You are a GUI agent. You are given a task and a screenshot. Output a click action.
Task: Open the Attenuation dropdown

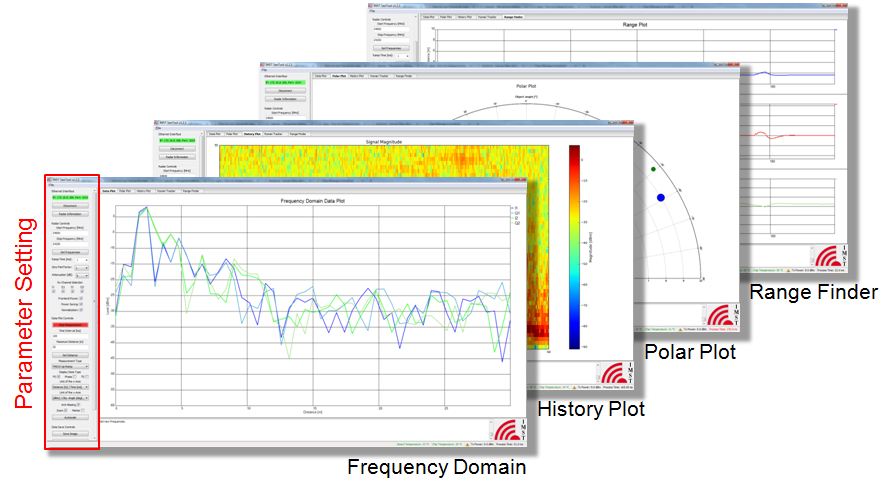(x=82, y=275)
